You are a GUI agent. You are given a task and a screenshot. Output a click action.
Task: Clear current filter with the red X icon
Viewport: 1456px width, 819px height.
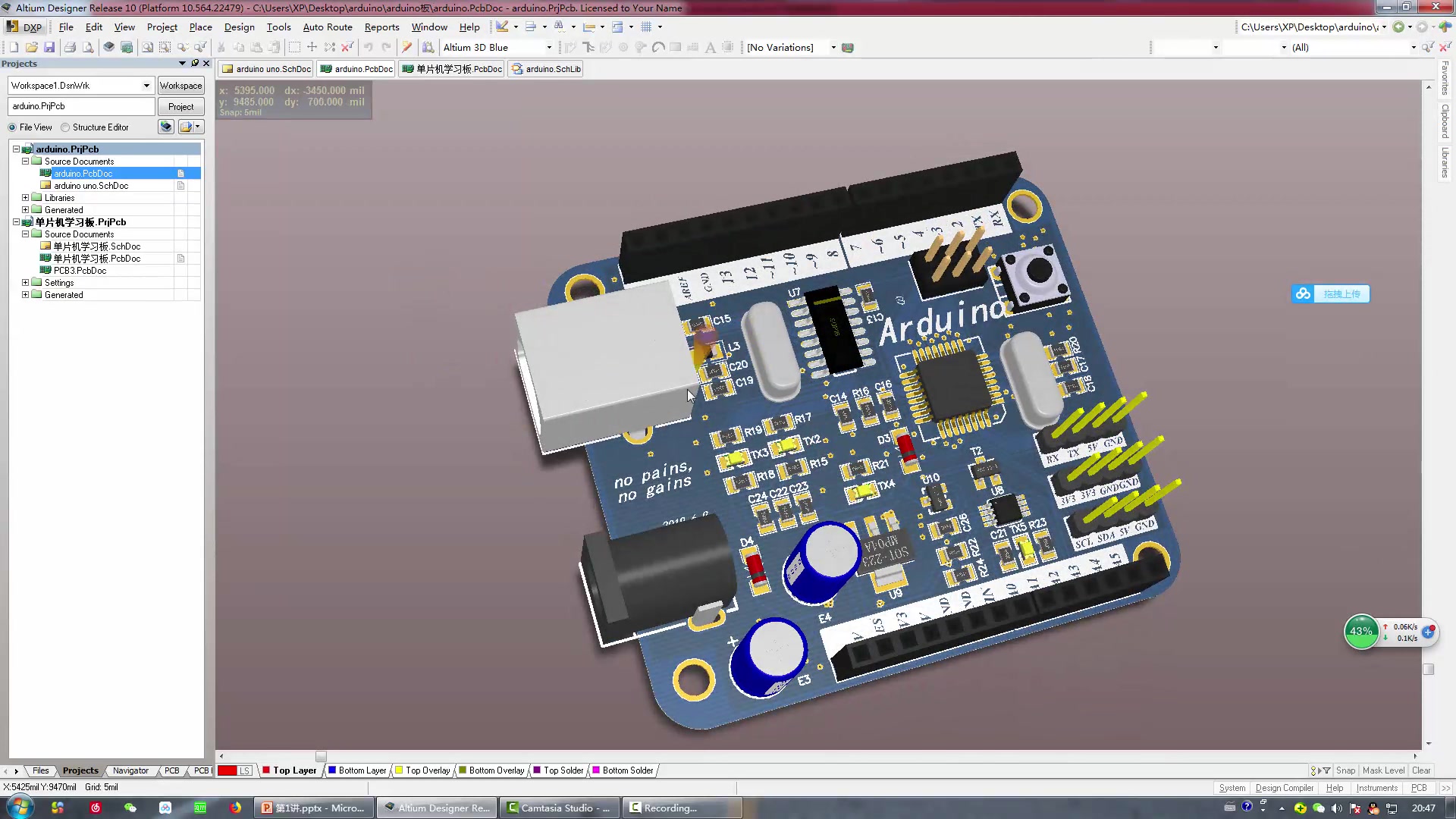(347, 47)
